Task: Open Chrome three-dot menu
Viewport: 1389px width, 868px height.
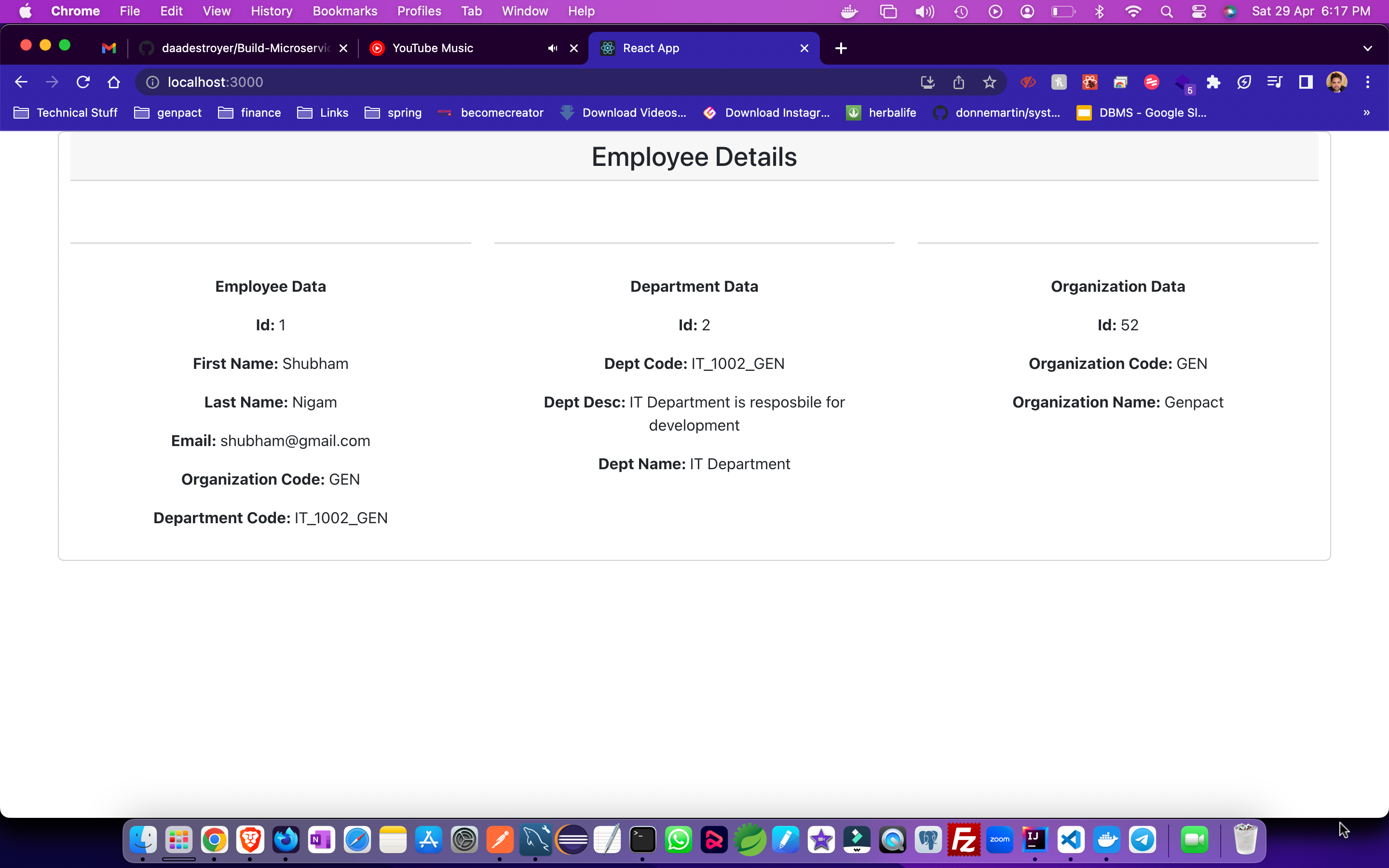Action: [1368, 82]
